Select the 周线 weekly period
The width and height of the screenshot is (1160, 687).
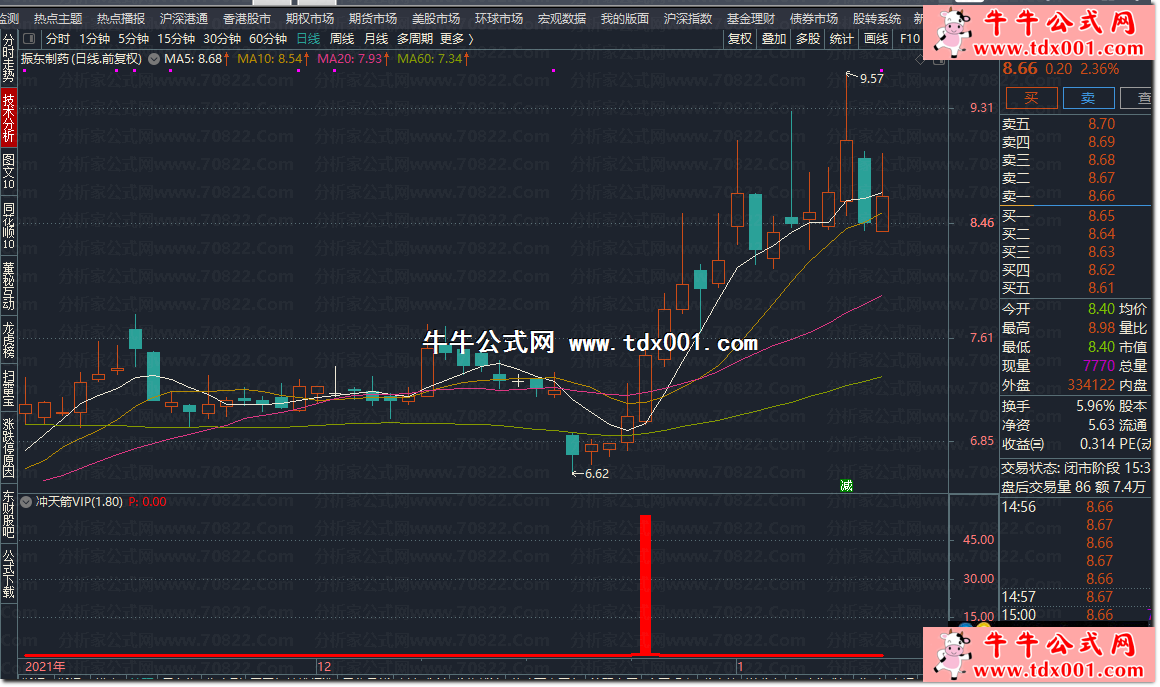342,39
